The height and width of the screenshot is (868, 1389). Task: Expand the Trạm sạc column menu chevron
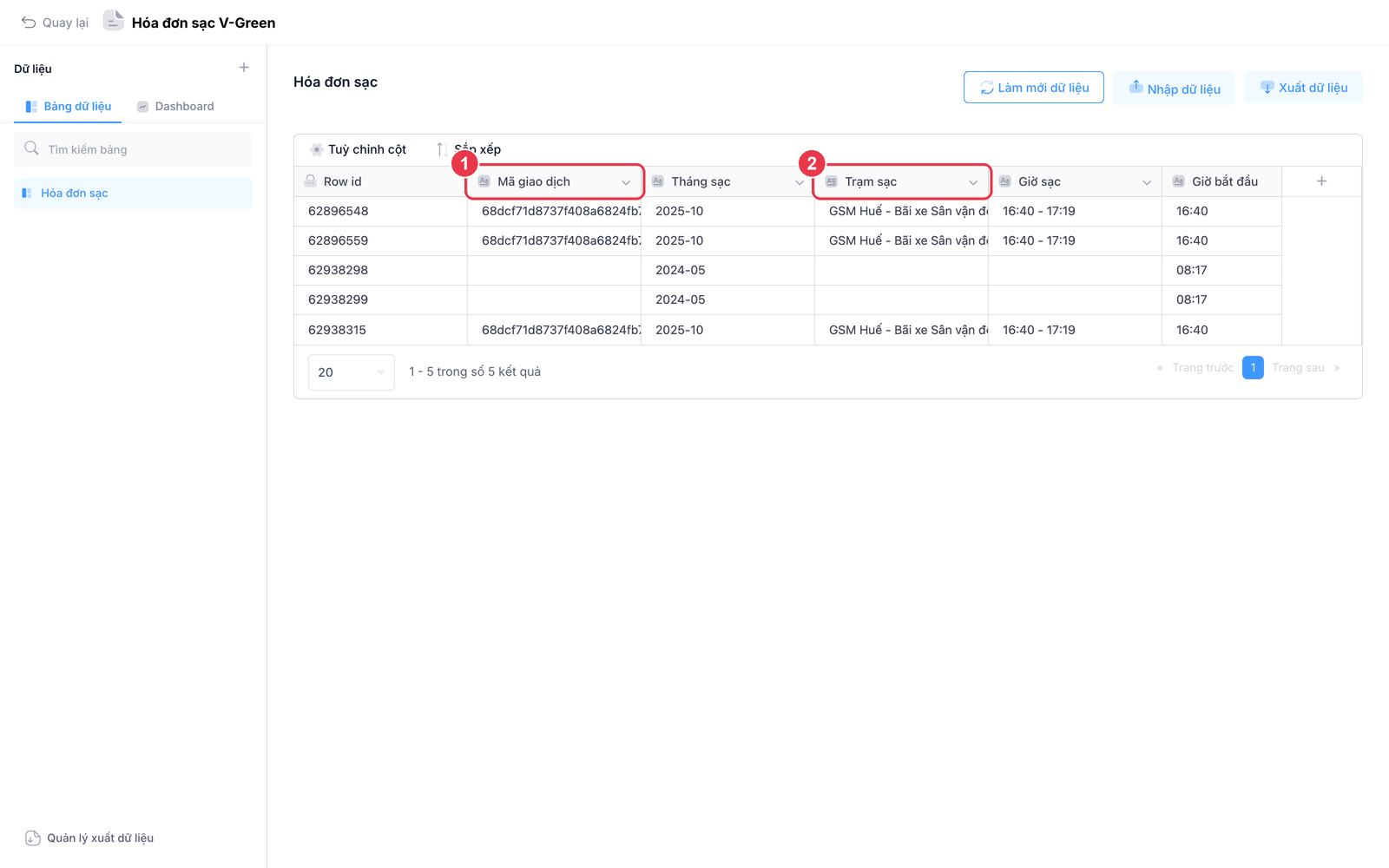pyautogui.click(x=973, y=182)
